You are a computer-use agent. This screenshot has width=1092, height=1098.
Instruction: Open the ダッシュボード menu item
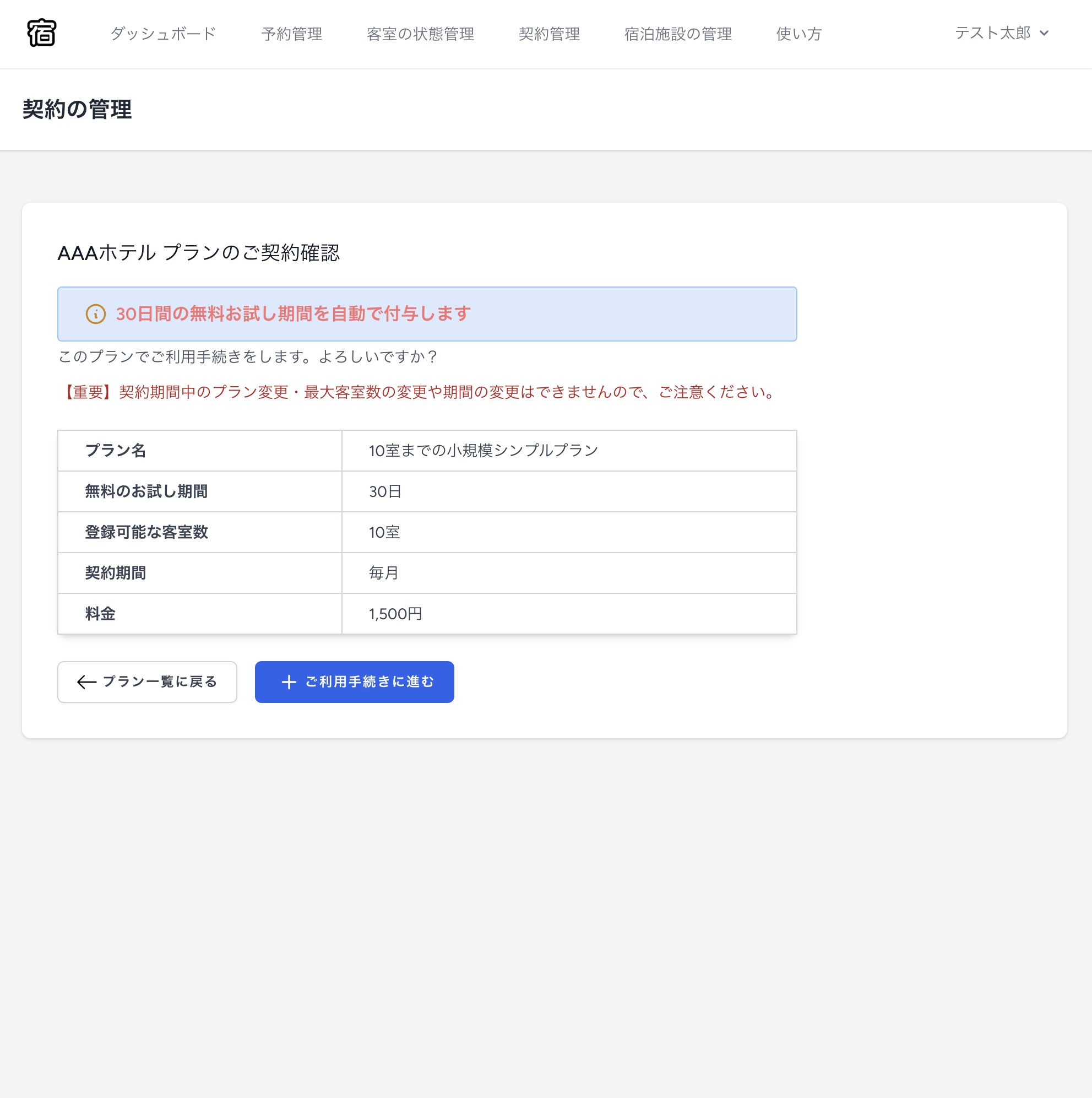tap(163, 34)
